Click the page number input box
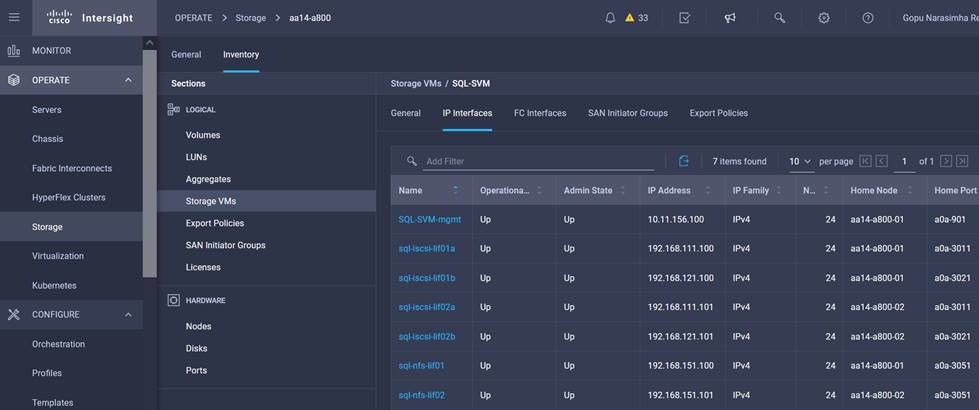979x410 pixels. (x=904, y=162)
